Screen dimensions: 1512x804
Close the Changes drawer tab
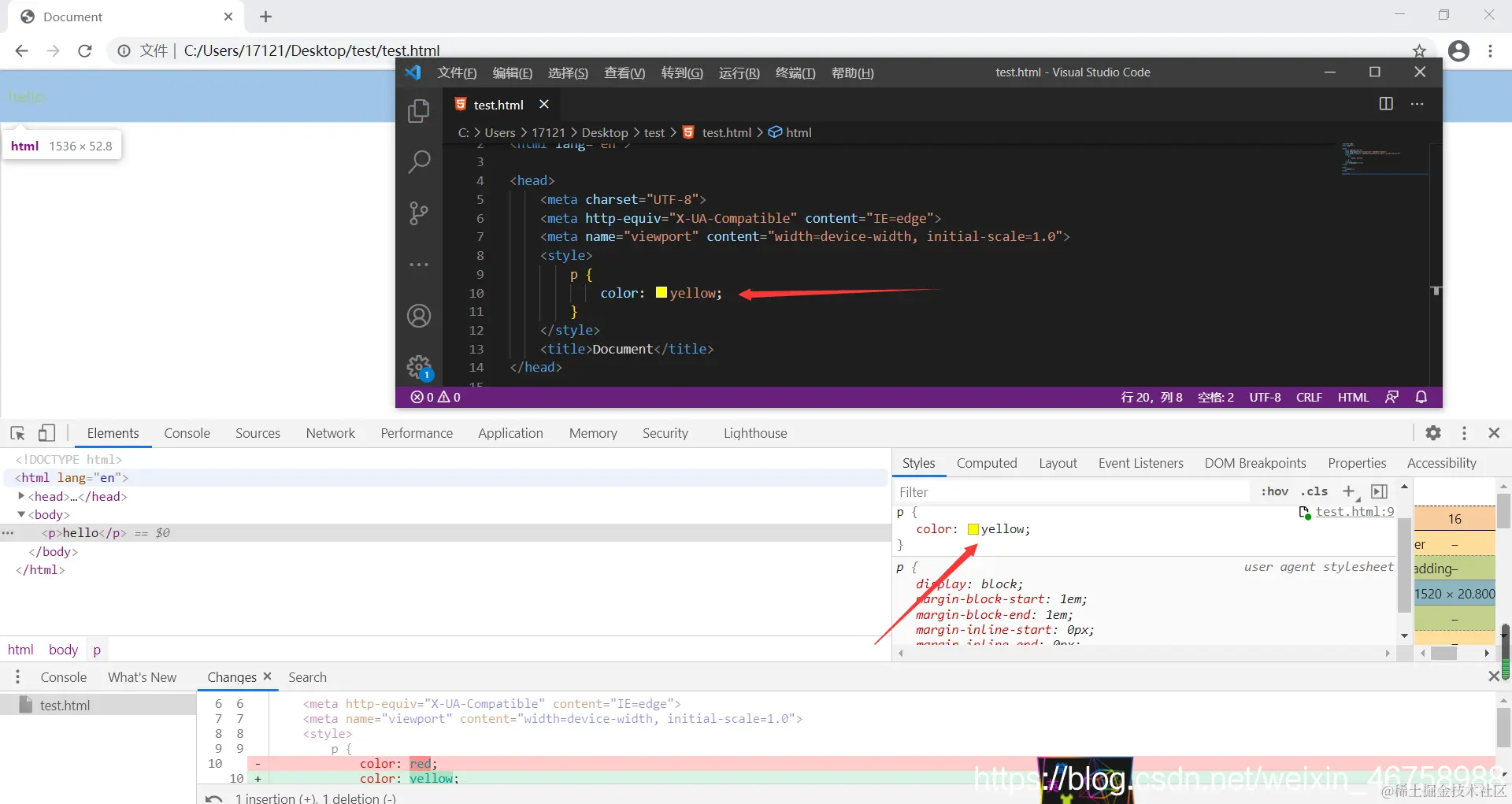pyautogui.click(x=267, y=676)
